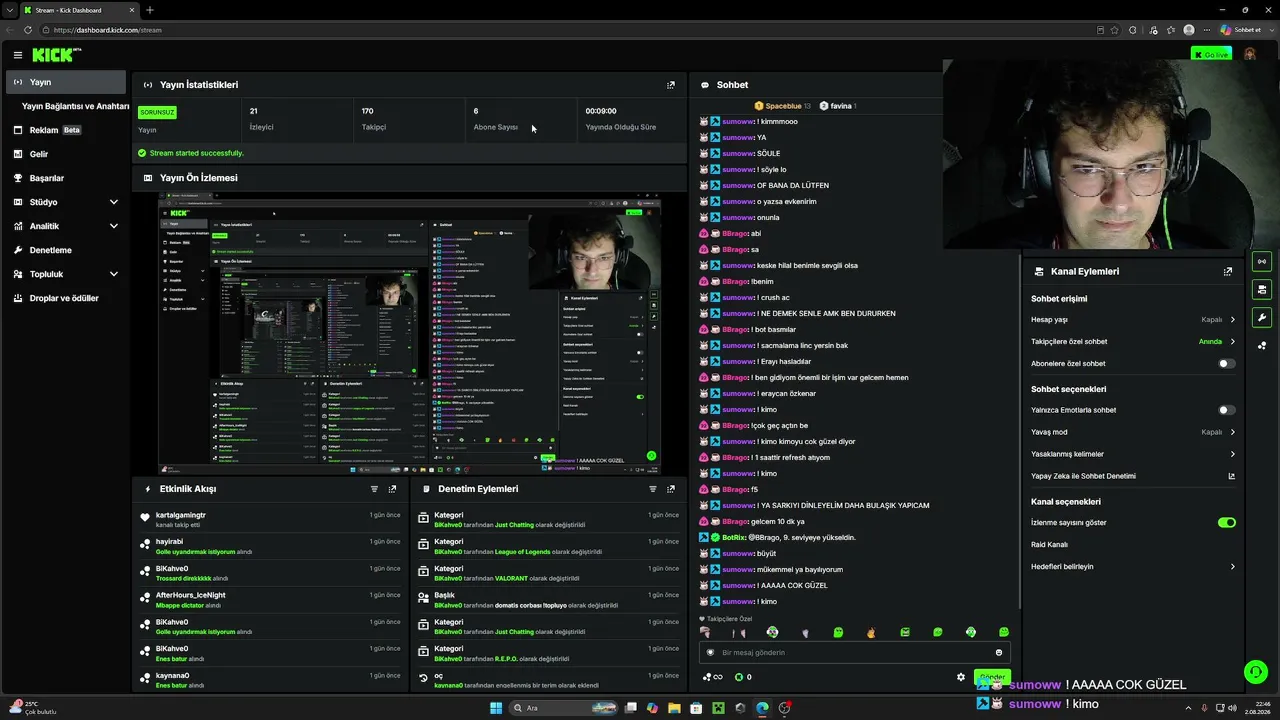Click the green Kick logo

[x=54, y=55]
